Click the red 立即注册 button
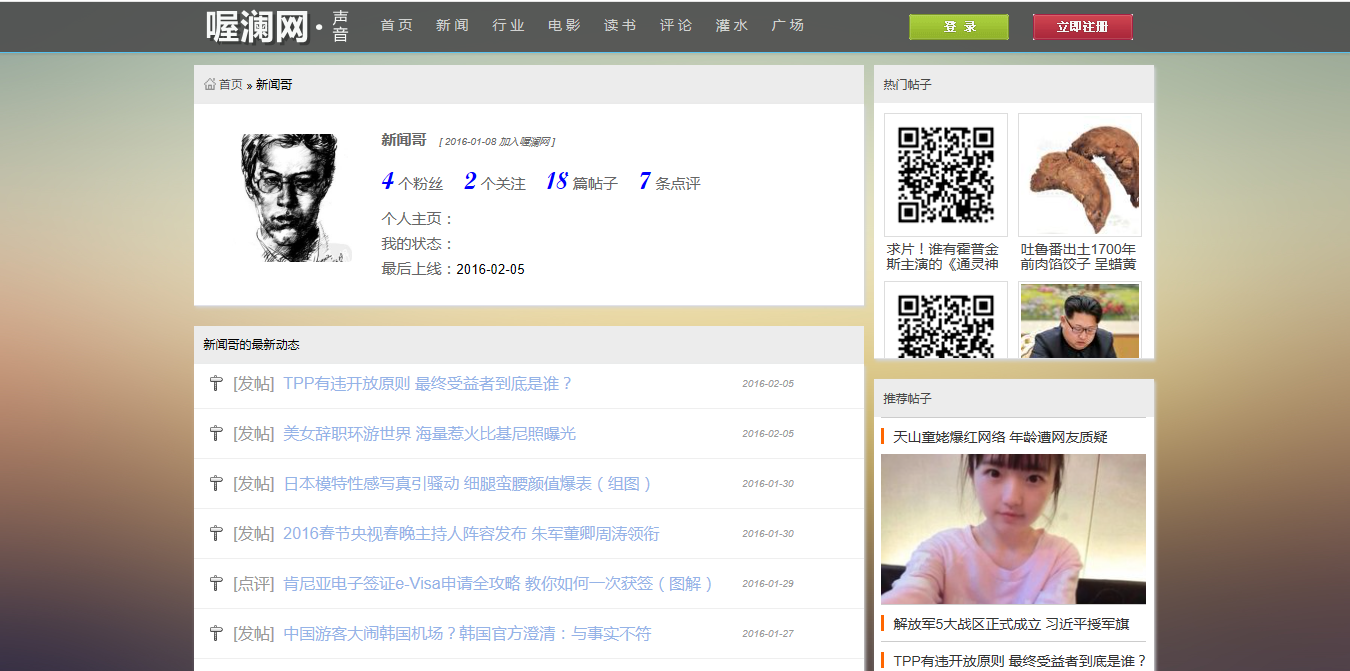The width and height of the screenshot is (1350, 671). click(x=1083, y=27)
